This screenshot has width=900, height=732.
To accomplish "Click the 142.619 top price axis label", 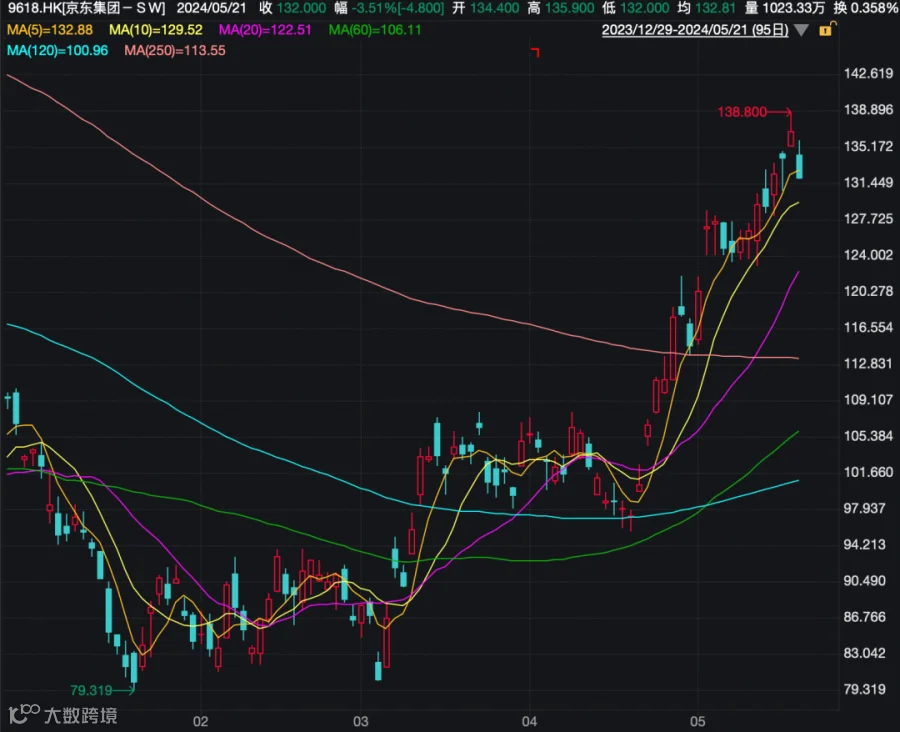I will point(868,73).
